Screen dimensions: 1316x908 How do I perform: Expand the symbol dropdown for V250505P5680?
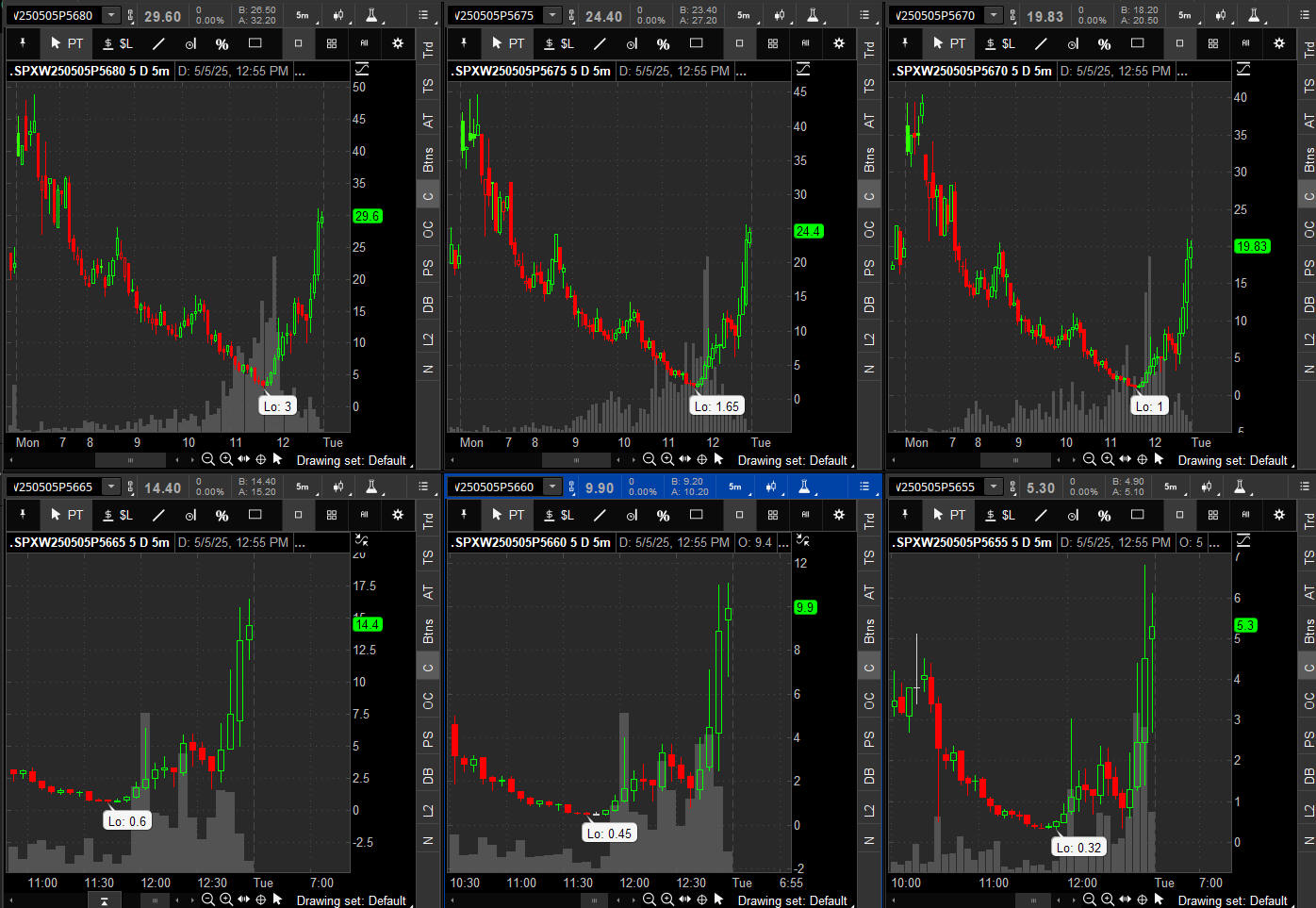(x=111, y=15)
